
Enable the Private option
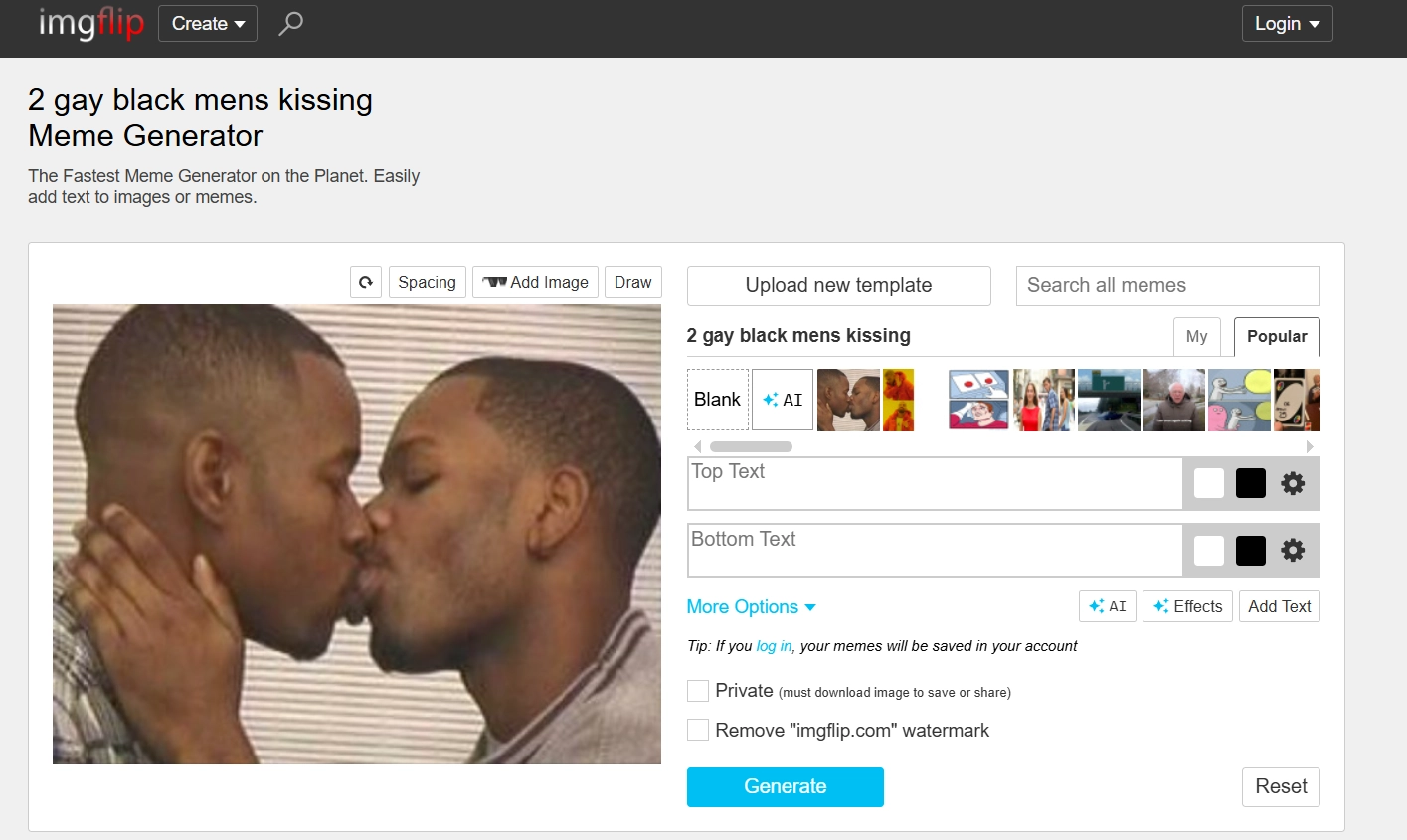click(x=697, y=690)
